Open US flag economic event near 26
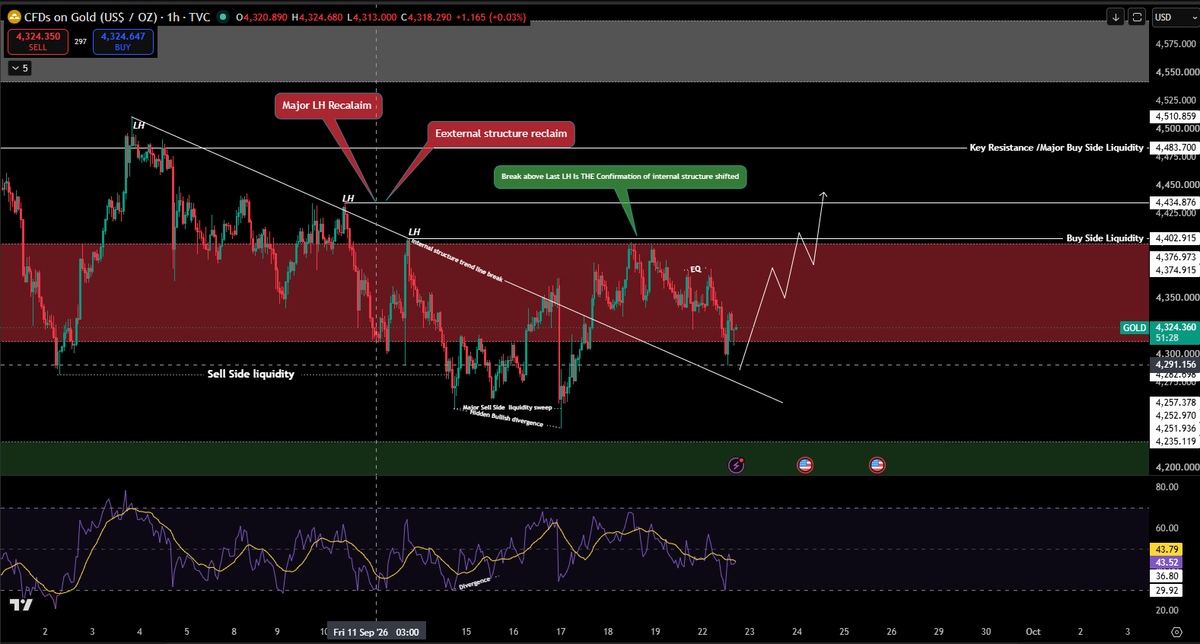The height and width of the screenshot is (644, 1200). click(x=877, y=464)
